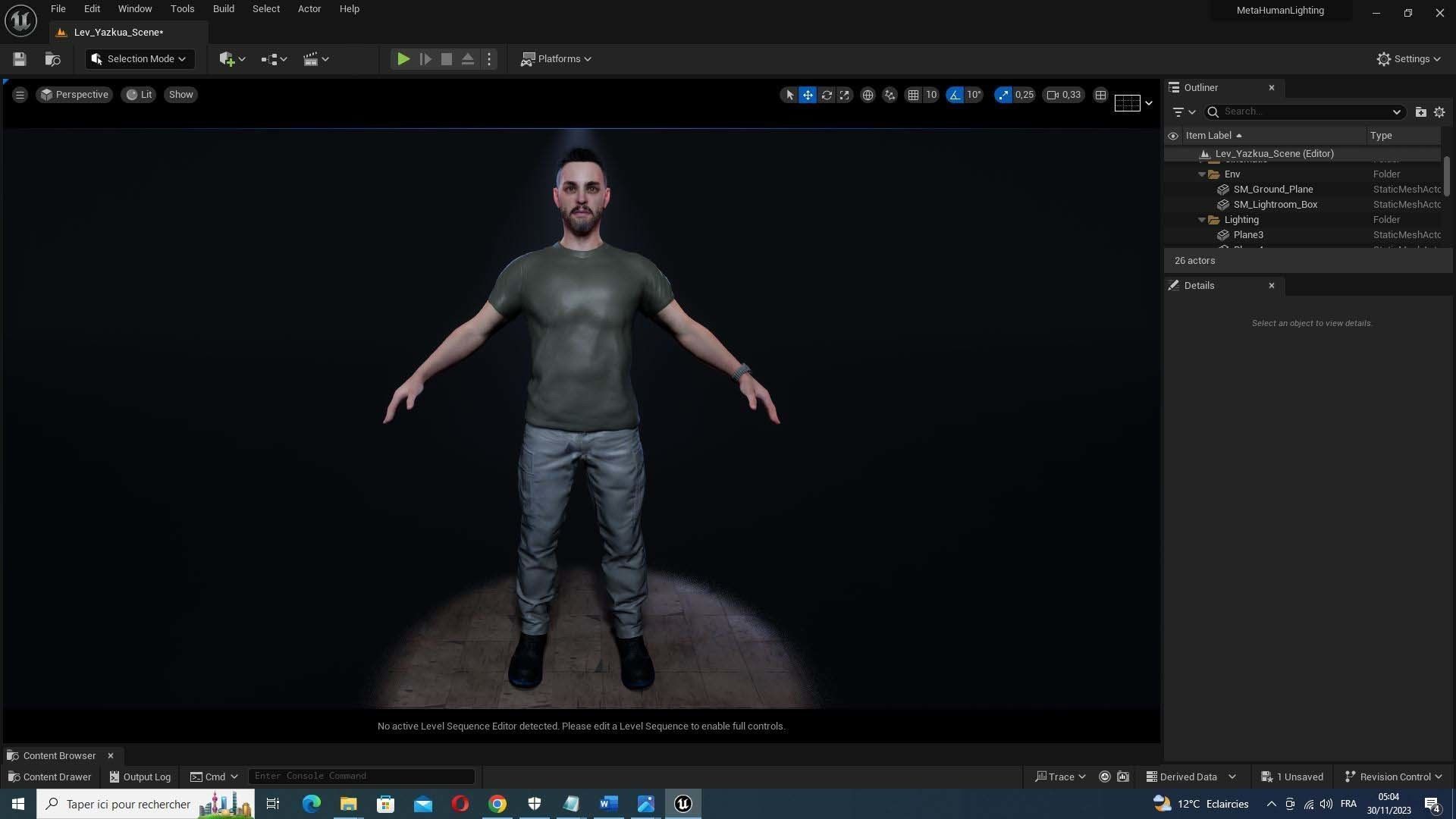The image size is (1456, 819).
Task: Click the Outliner settings gear icon
Action: [x=1439, y=111]
